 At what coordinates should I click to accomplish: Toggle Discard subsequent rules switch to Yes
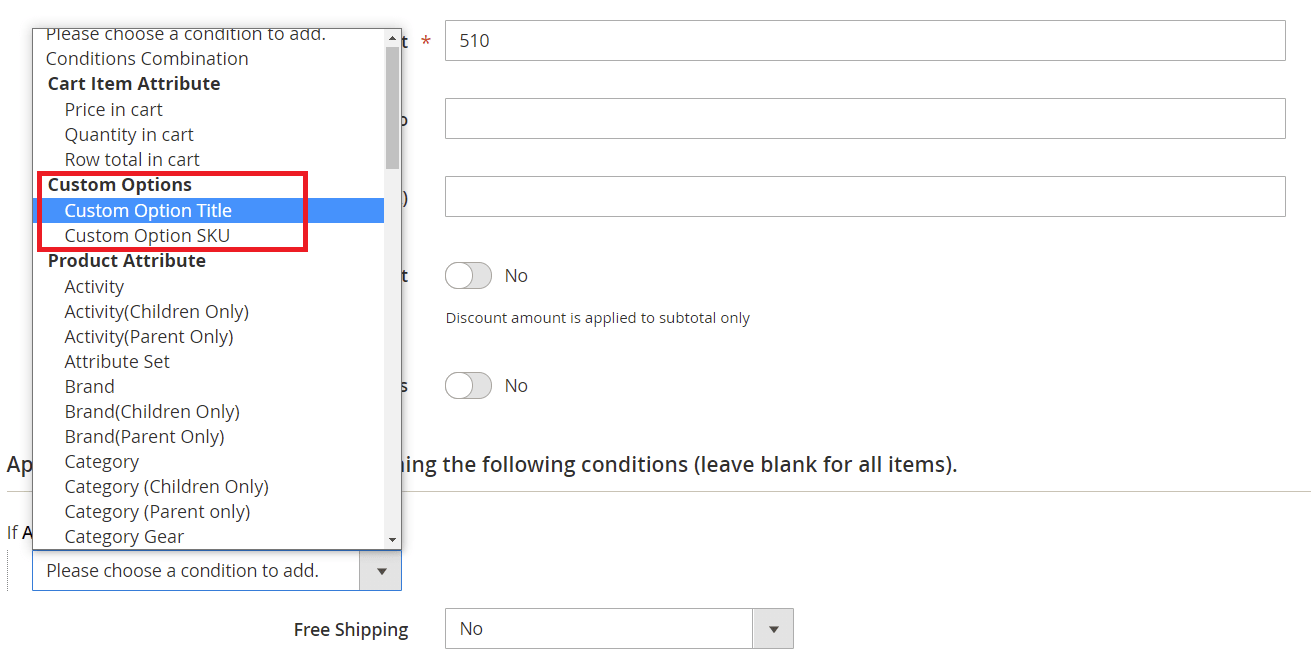coord(468,385)
